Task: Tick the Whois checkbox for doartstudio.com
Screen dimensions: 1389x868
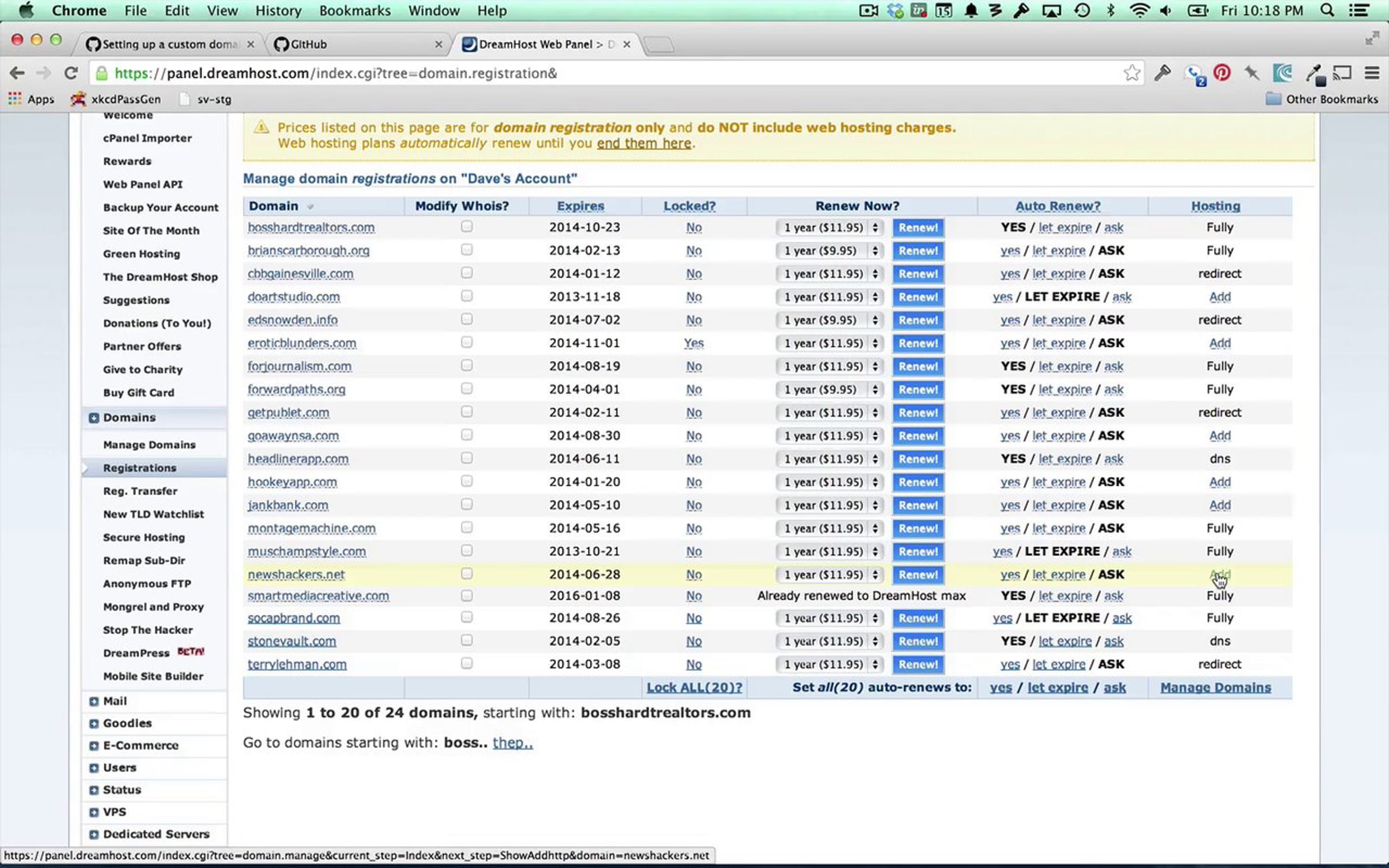Action: click(466, 296)
